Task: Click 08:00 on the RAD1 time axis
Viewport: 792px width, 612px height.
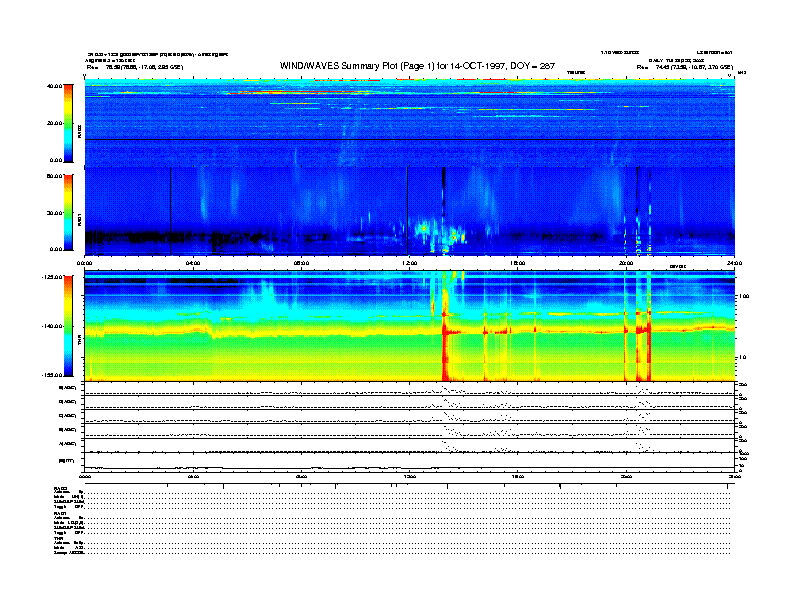Action: coord(301,263)
